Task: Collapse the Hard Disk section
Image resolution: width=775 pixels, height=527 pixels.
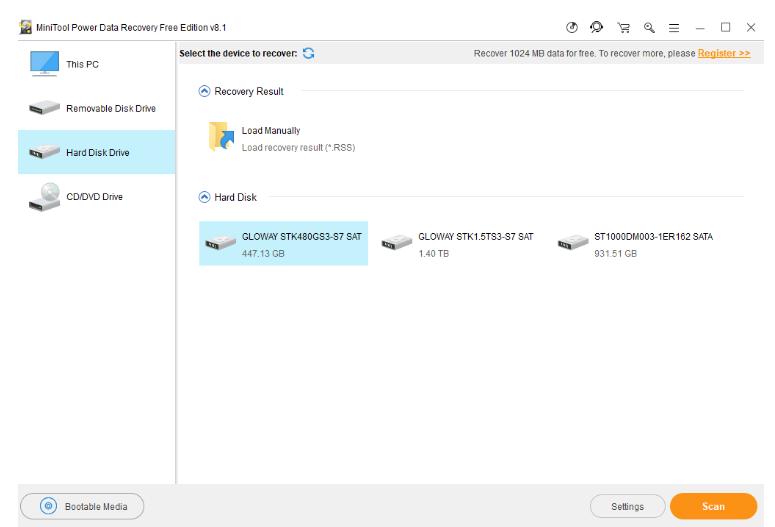Action: [x=204, y=197]
